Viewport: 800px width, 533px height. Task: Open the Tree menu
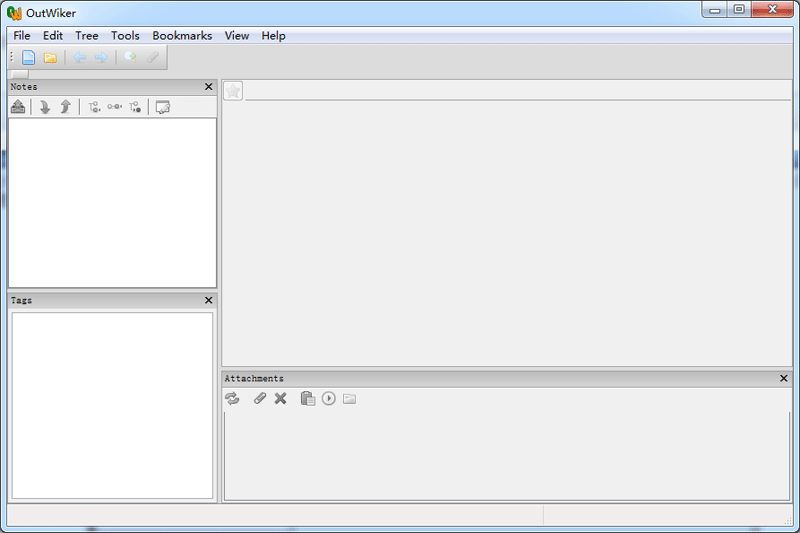click(x=87, y=36)
